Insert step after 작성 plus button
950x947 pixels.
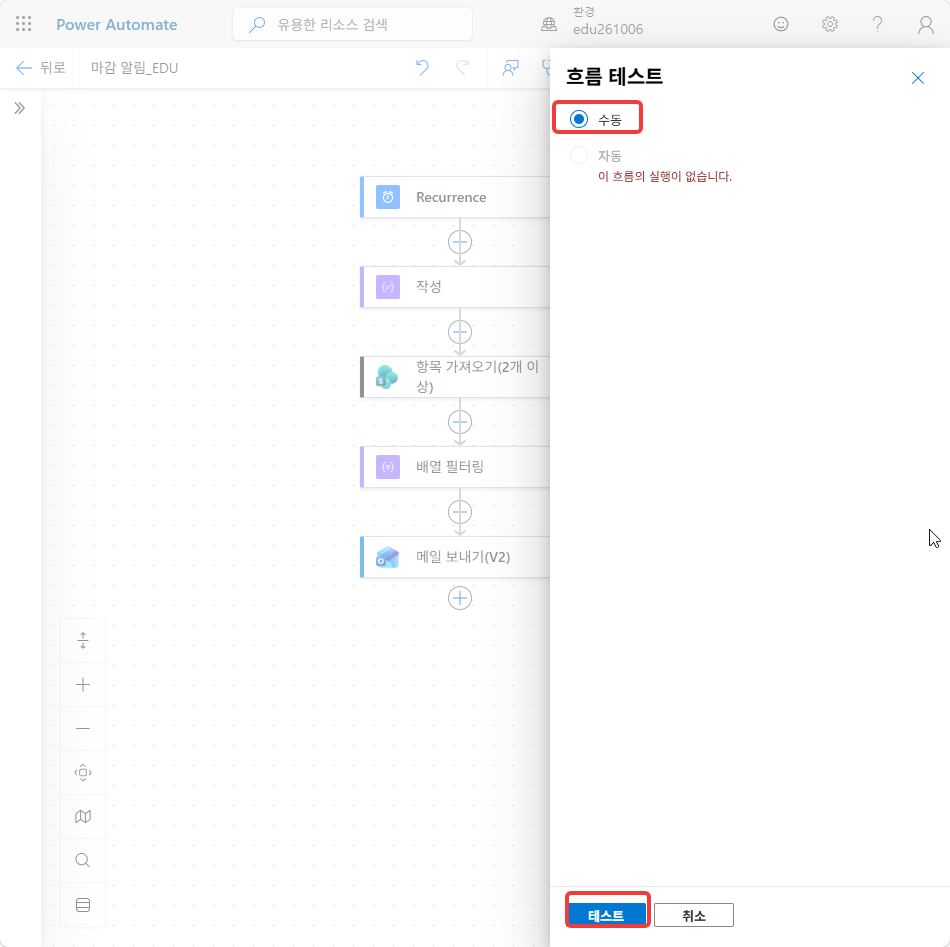click(x=460, y=332)
